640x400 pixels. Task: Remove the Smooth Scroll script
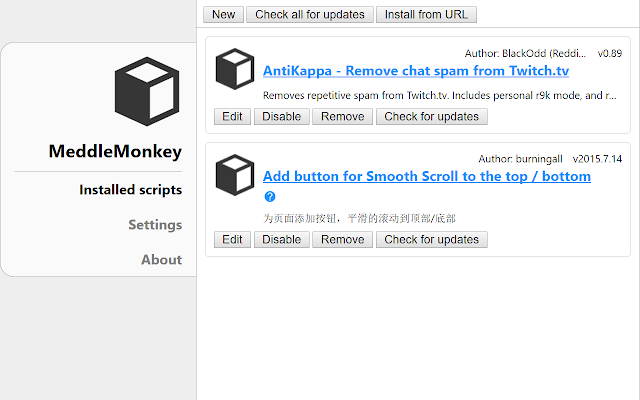coord(342,239)
